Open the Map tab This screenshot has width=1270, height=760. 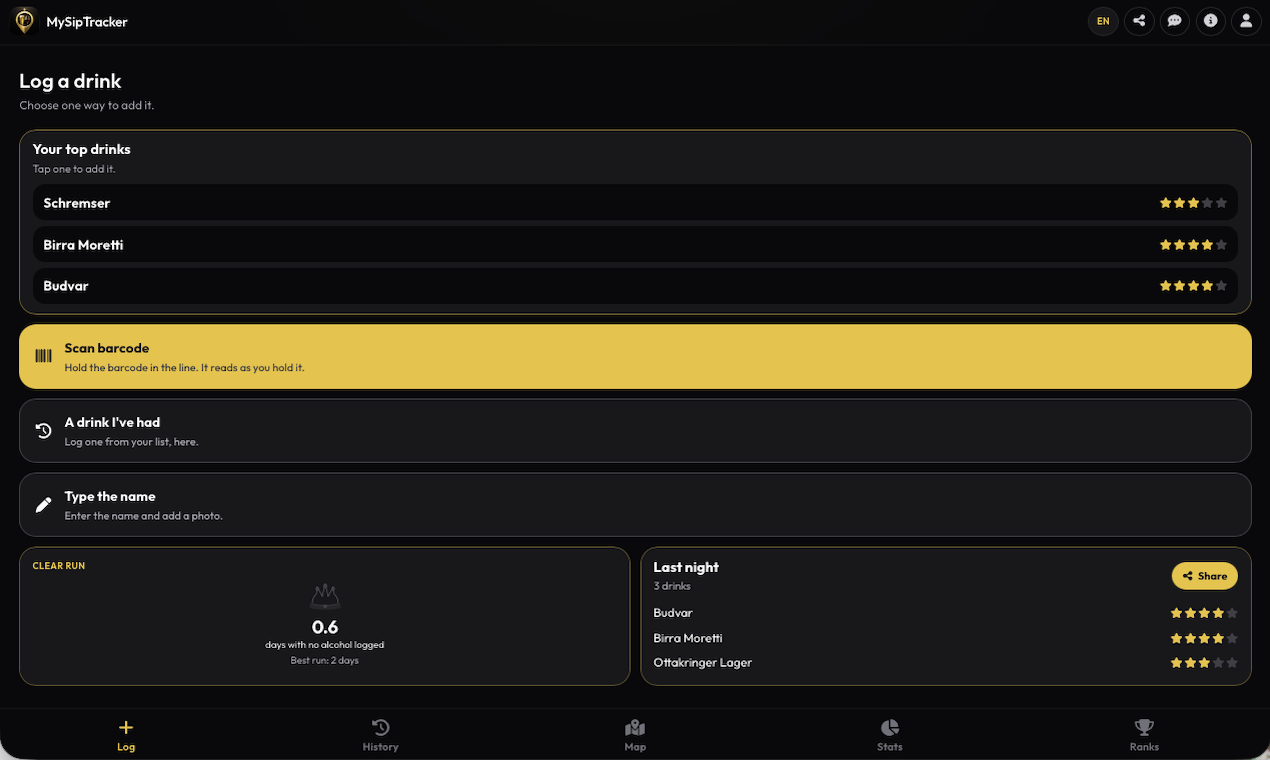click(635, 735)
